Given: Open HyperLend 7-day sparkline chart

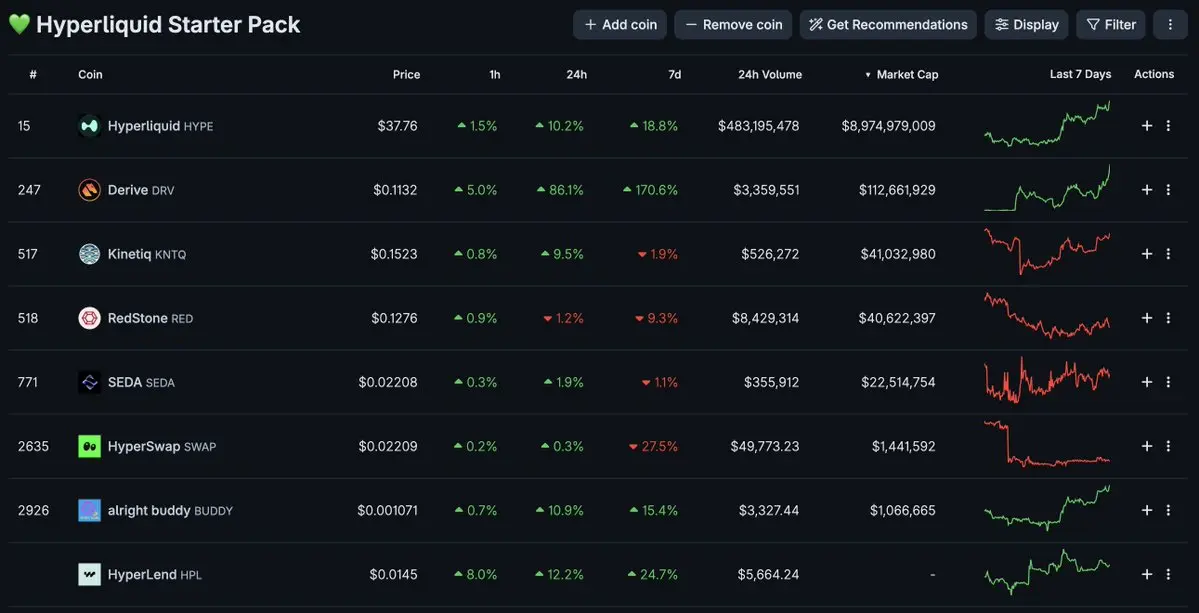Looking at the screenshot, I should (x=1047, y=572).
